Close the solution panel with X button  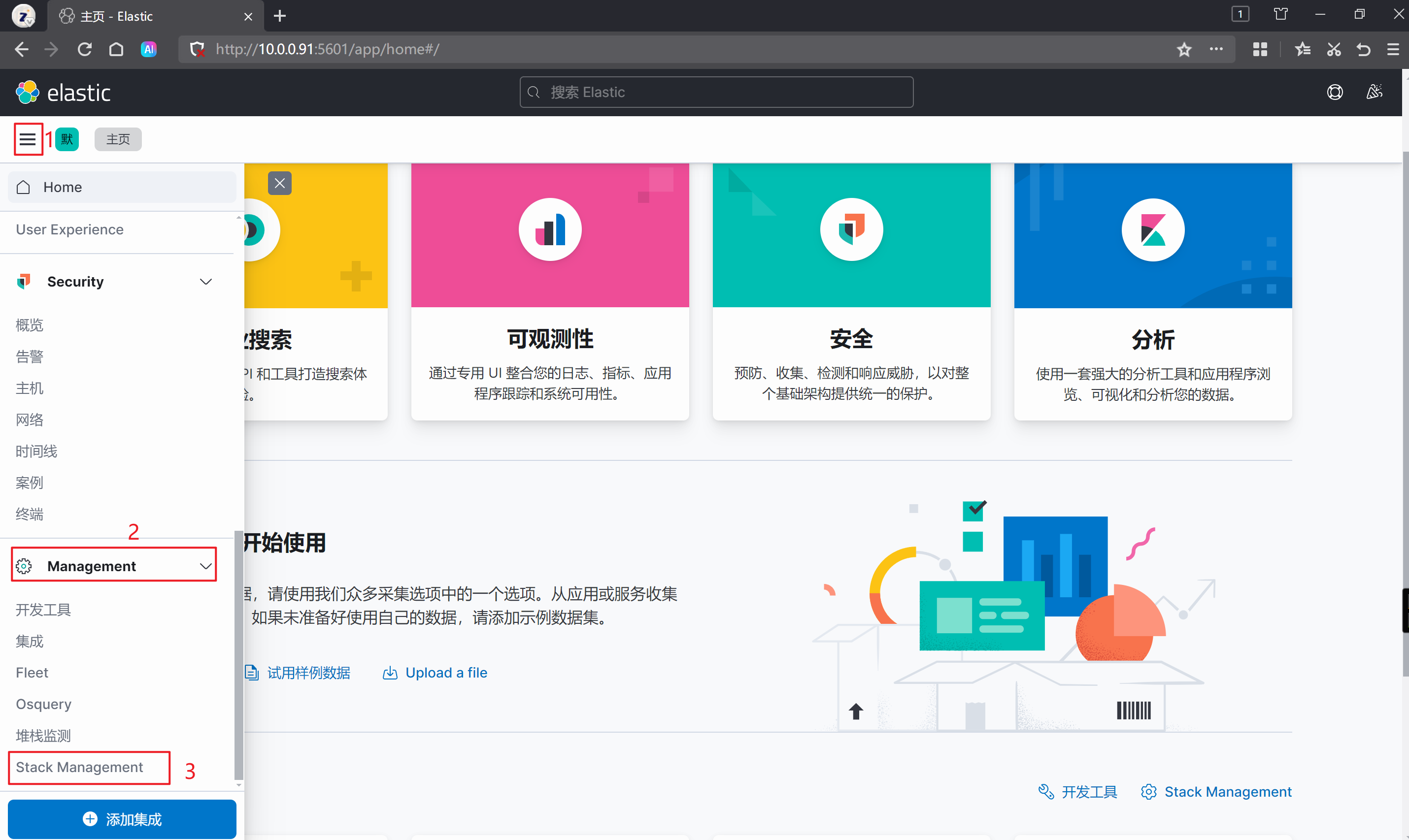(280, 183)
